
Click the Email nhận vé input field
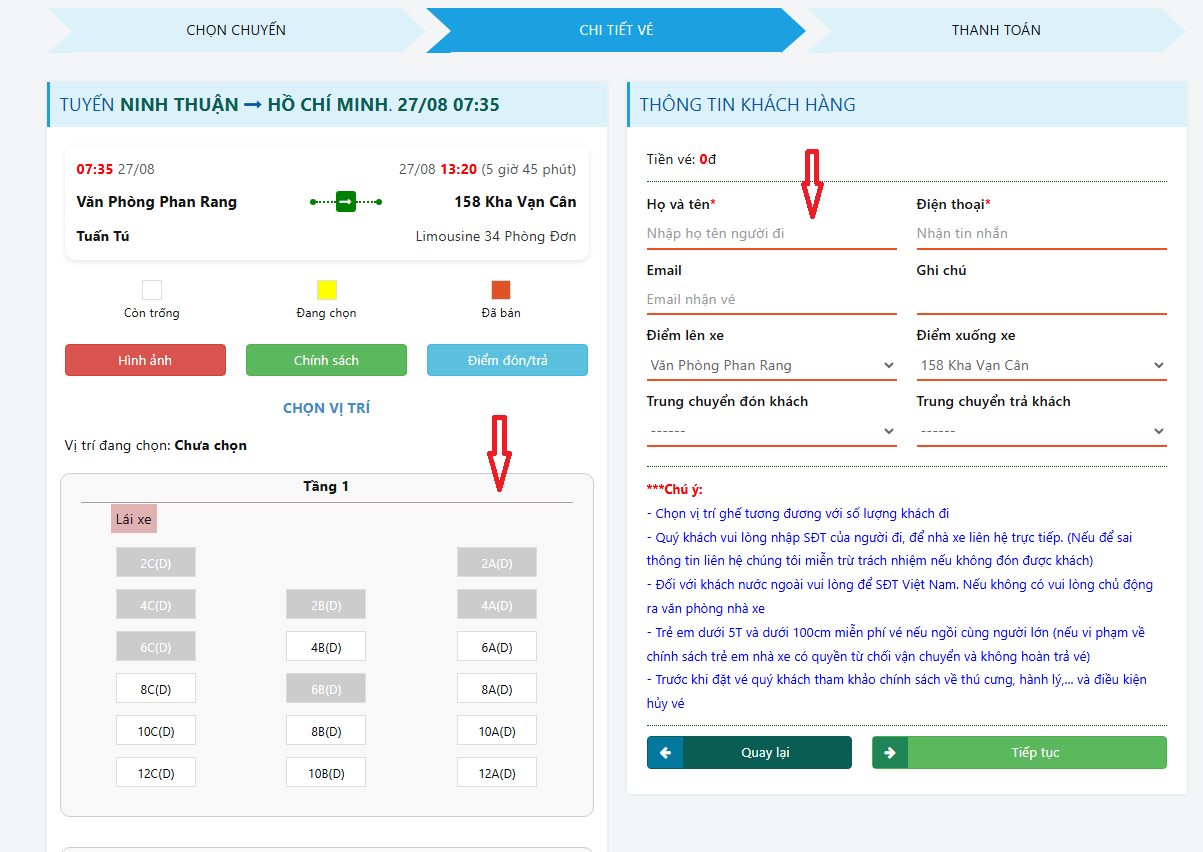[771, 300]
